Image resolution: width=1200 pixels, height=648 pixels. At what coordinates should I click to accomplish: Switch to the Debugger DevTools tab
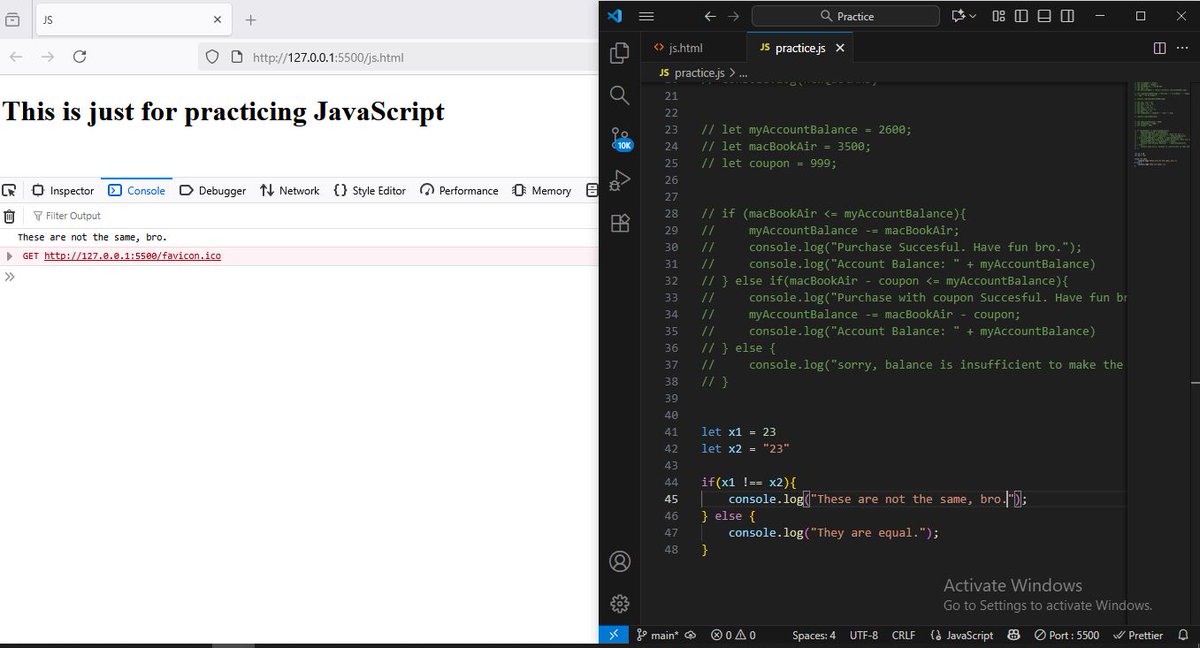[213, 190]
